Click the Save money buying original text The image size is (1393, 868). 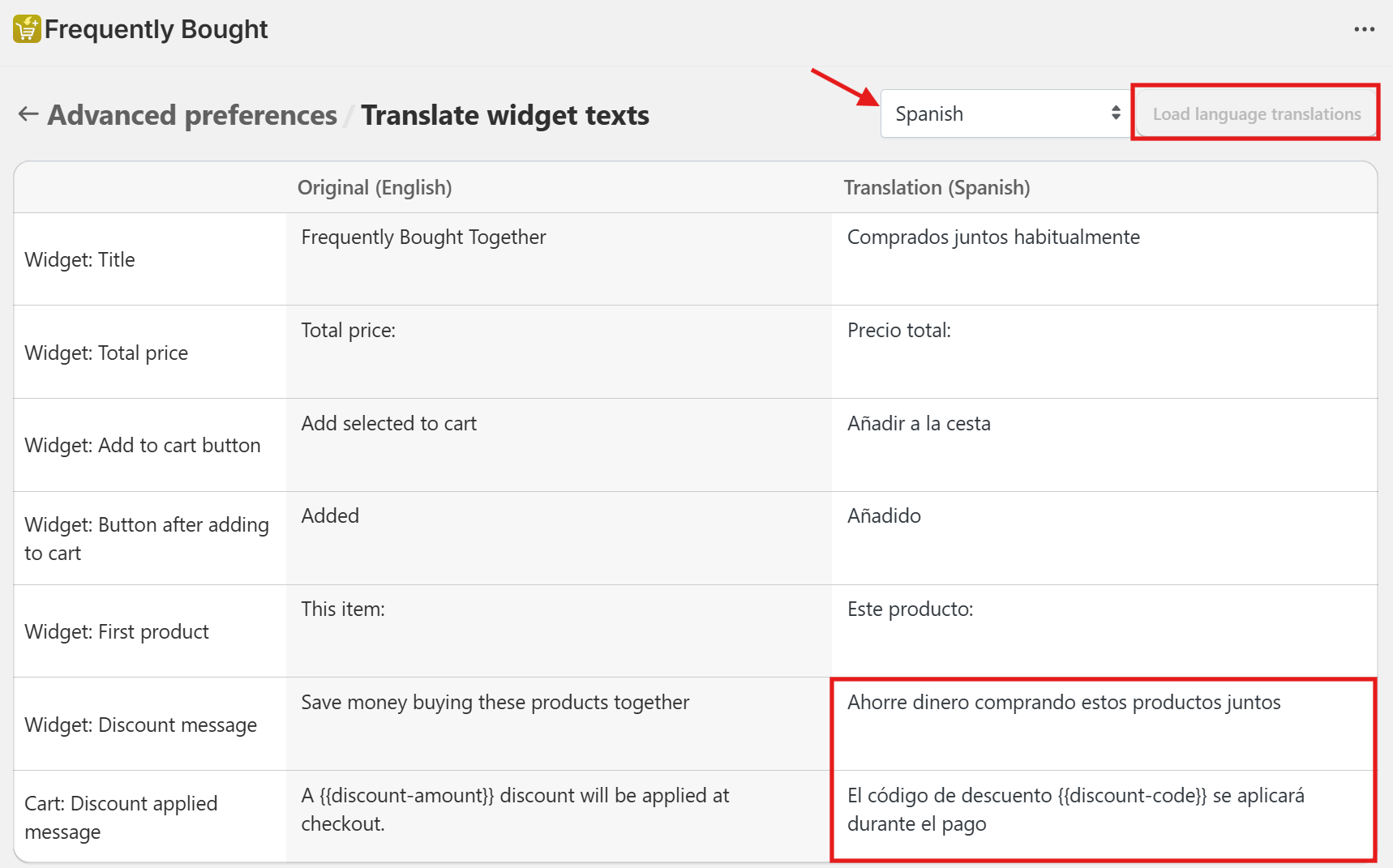(495, 703)
